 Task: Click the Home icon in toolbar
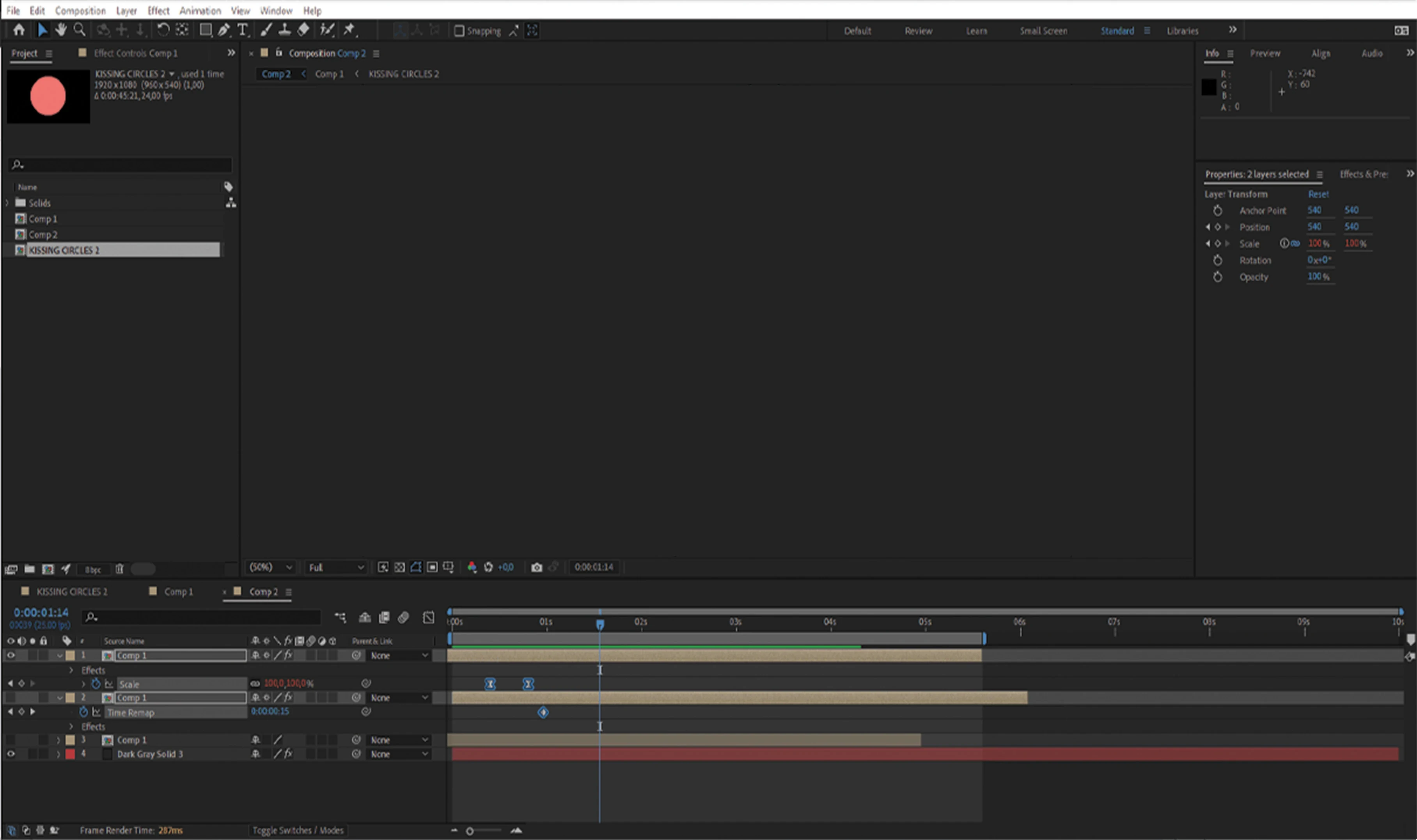(19, 30)
